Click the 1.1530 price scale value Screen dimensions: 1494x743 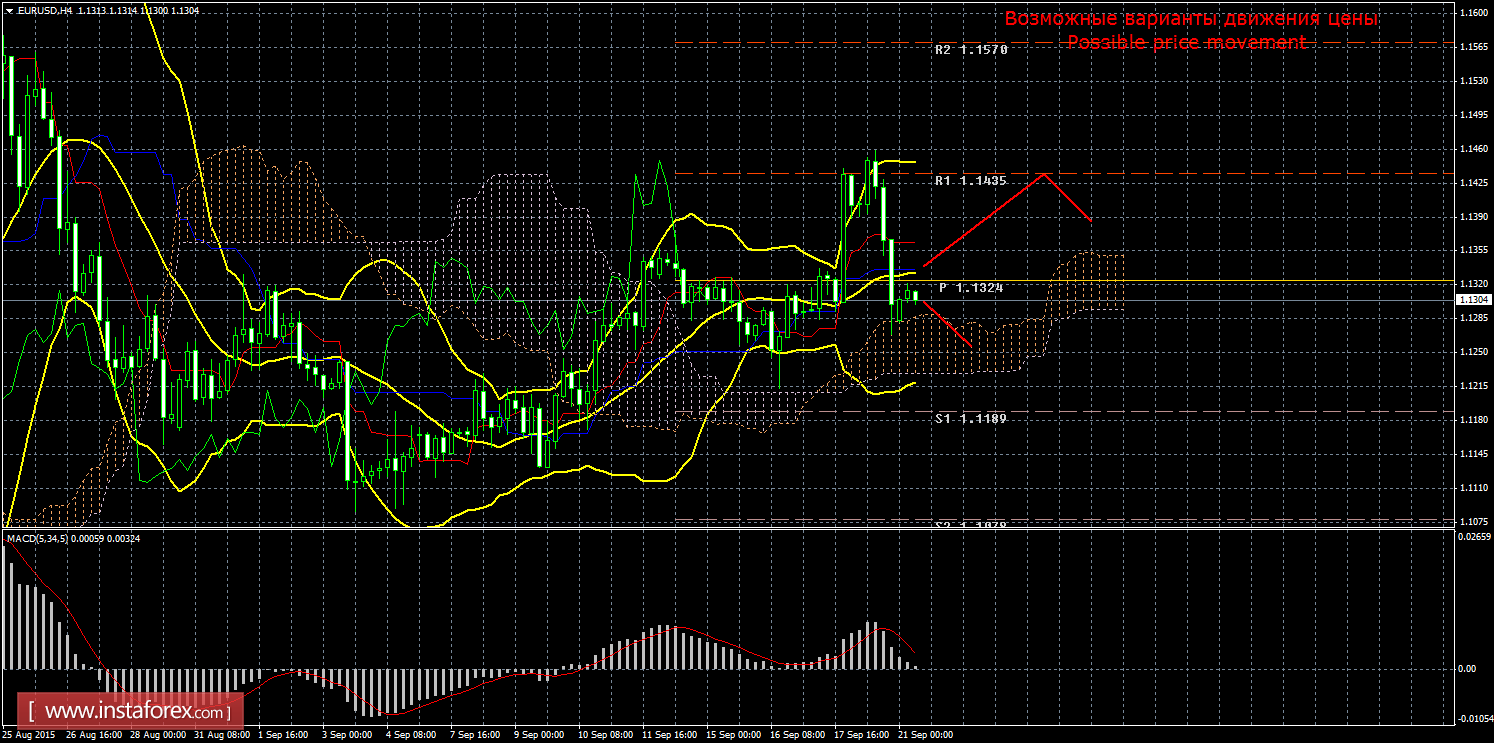1473,81
